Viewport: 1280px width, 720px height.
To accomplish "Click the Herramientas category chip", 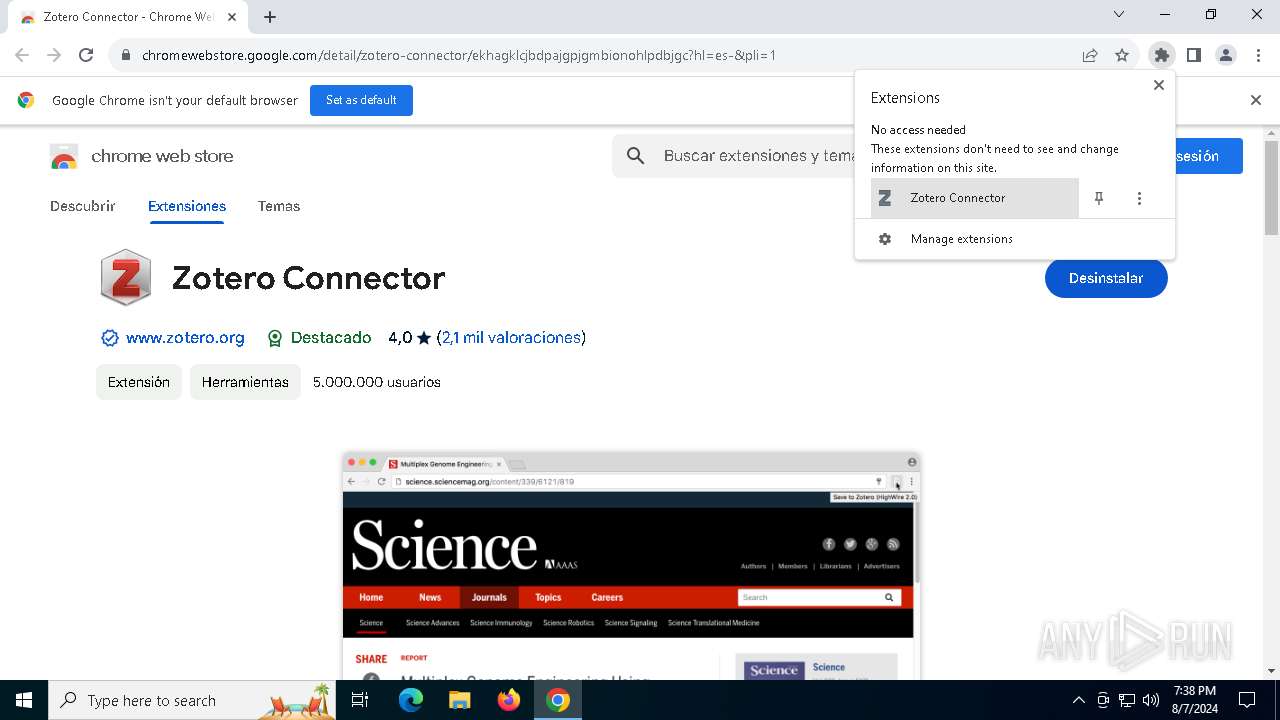I will tap(245, 382).
